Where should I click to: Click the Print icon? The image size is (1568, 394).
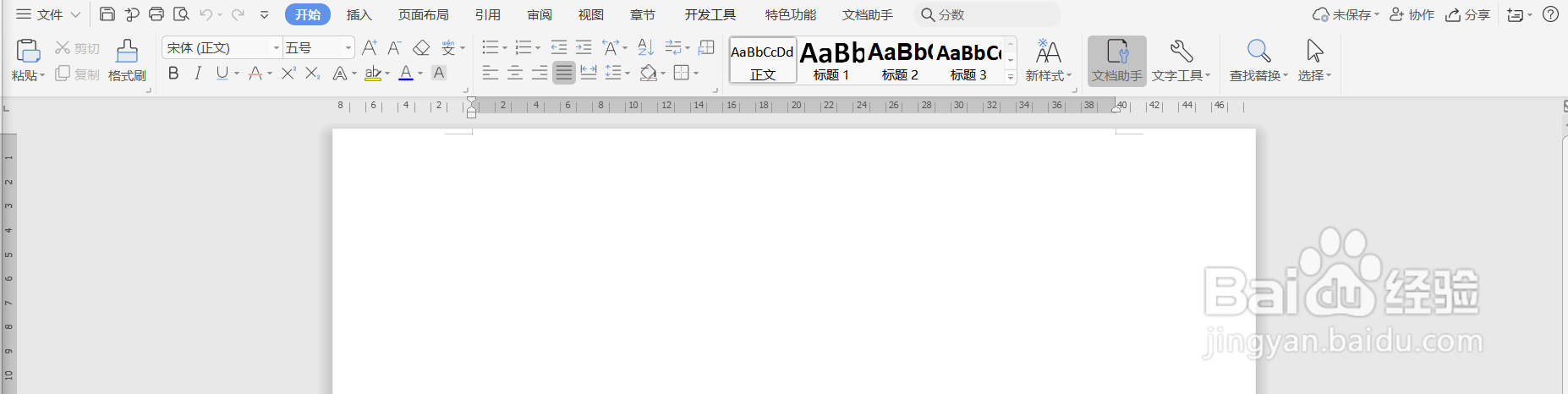pyautogui.click(x=156, y=14)
